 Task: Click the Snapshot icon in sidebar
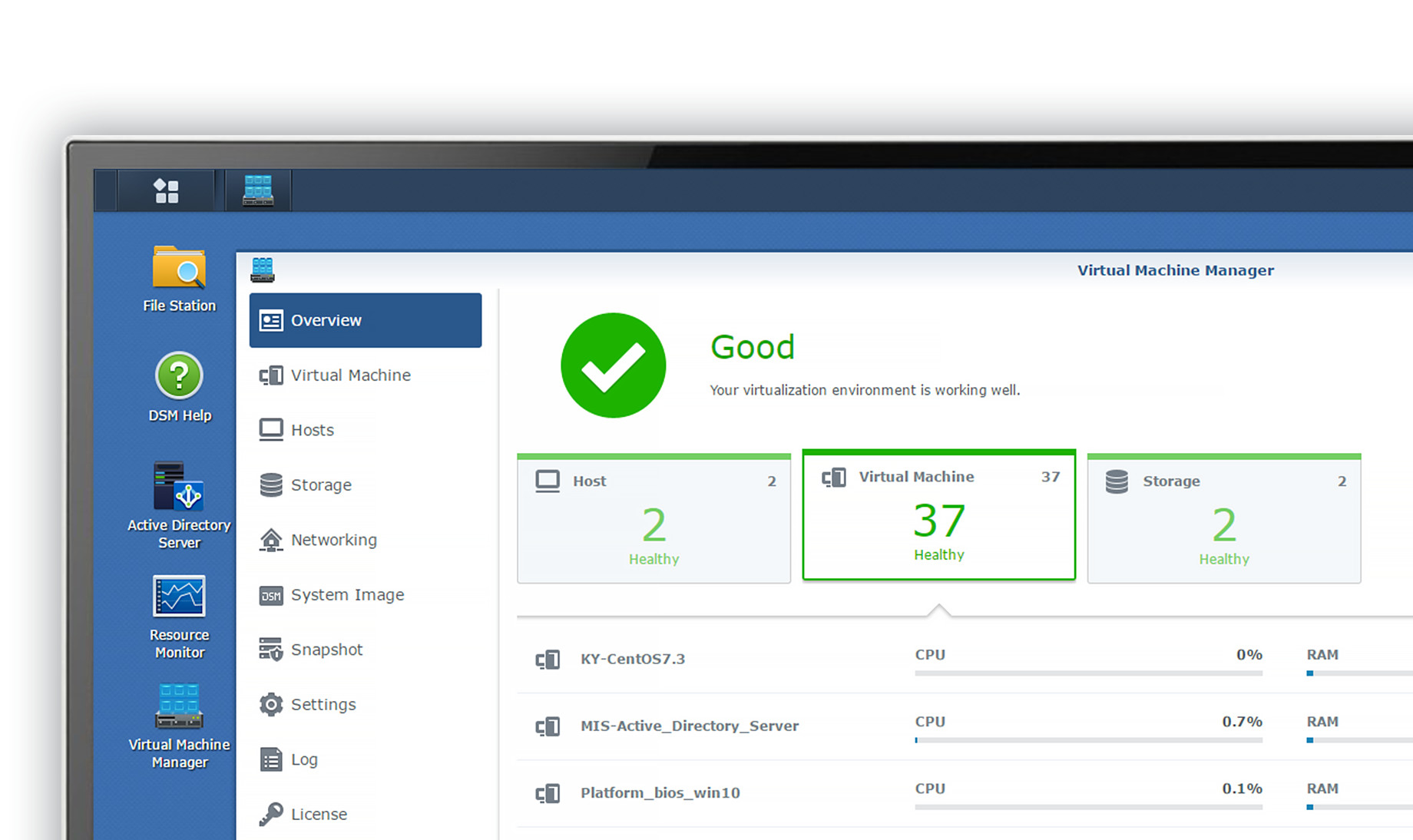click(x=271, y=650)
